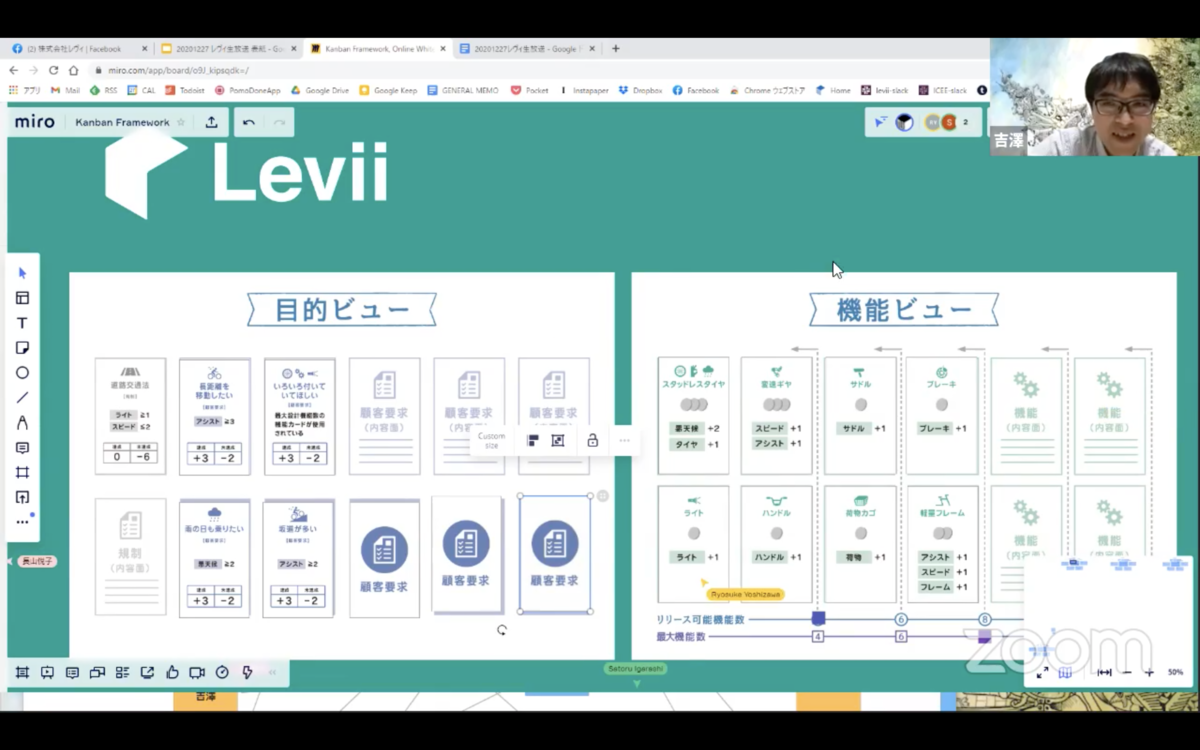The image size is (1200, 750).
Task: Open the GENERAL MEMO bookmark
Action: [x=462, y=90]
